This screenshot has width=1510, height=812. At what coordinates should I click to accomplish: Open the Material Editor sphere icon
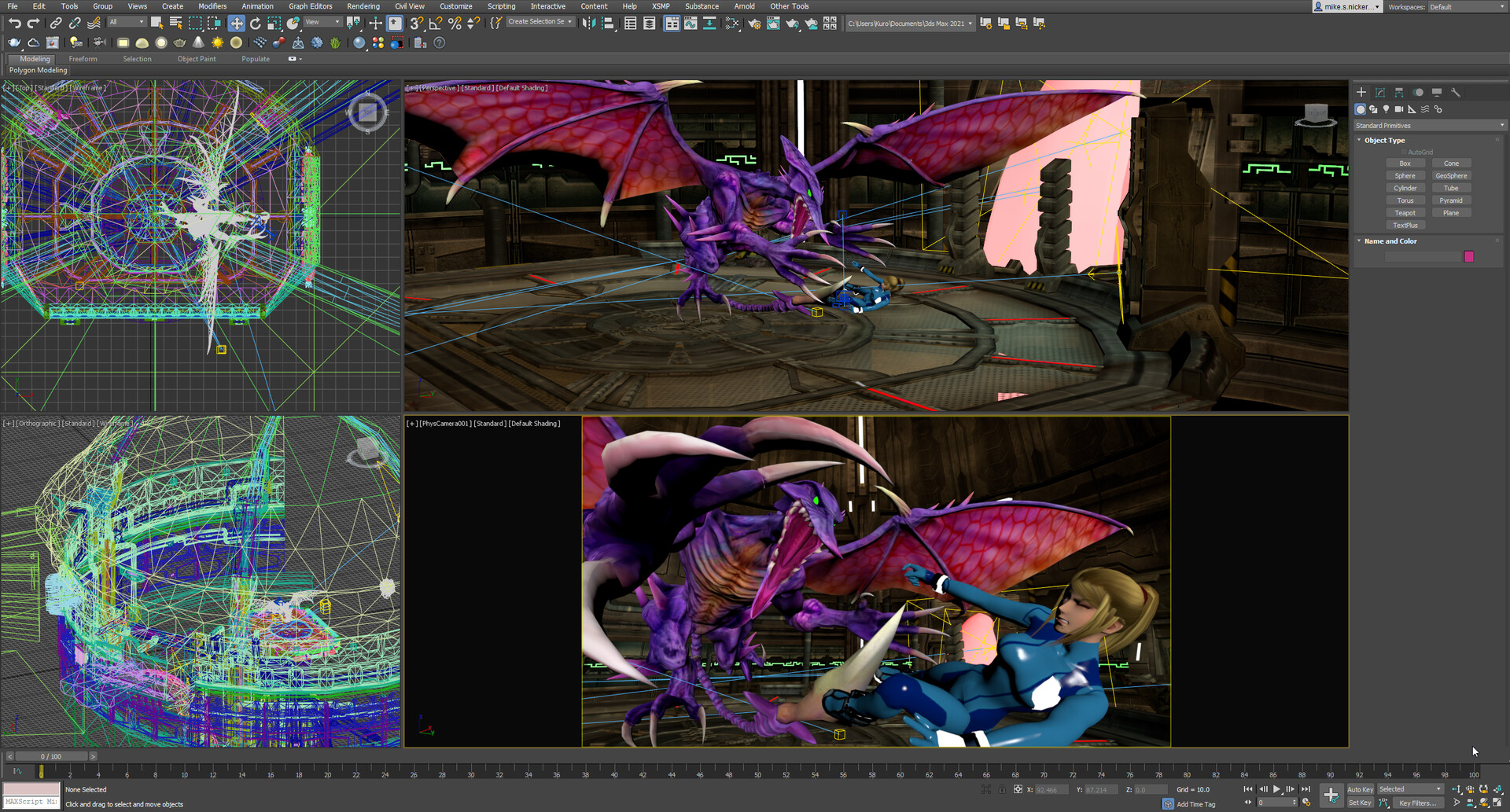(x=731, y=24)
